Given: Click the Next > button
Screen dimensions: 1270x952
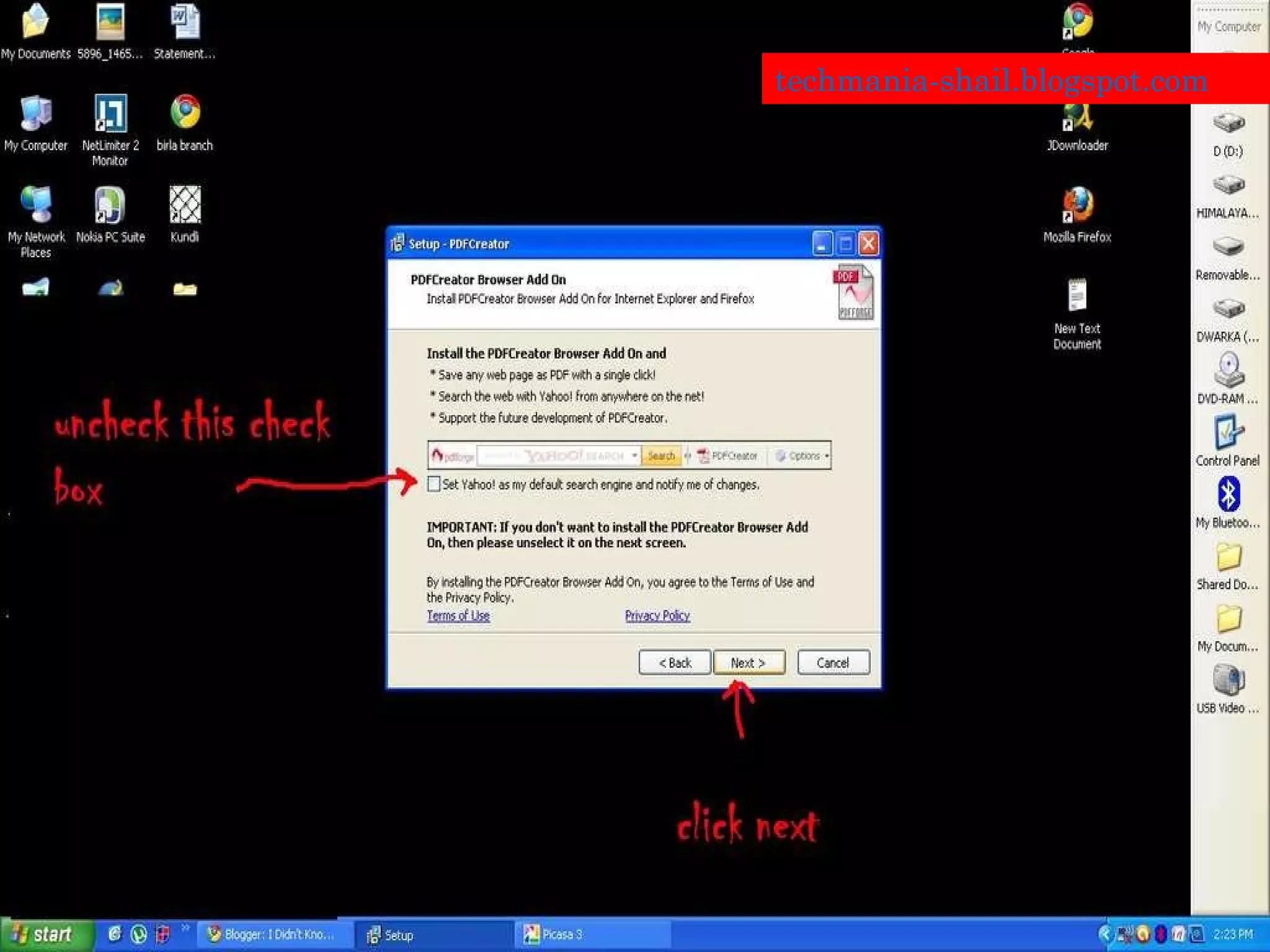Looking at the screenshot, I should click(x=748, y=663).
